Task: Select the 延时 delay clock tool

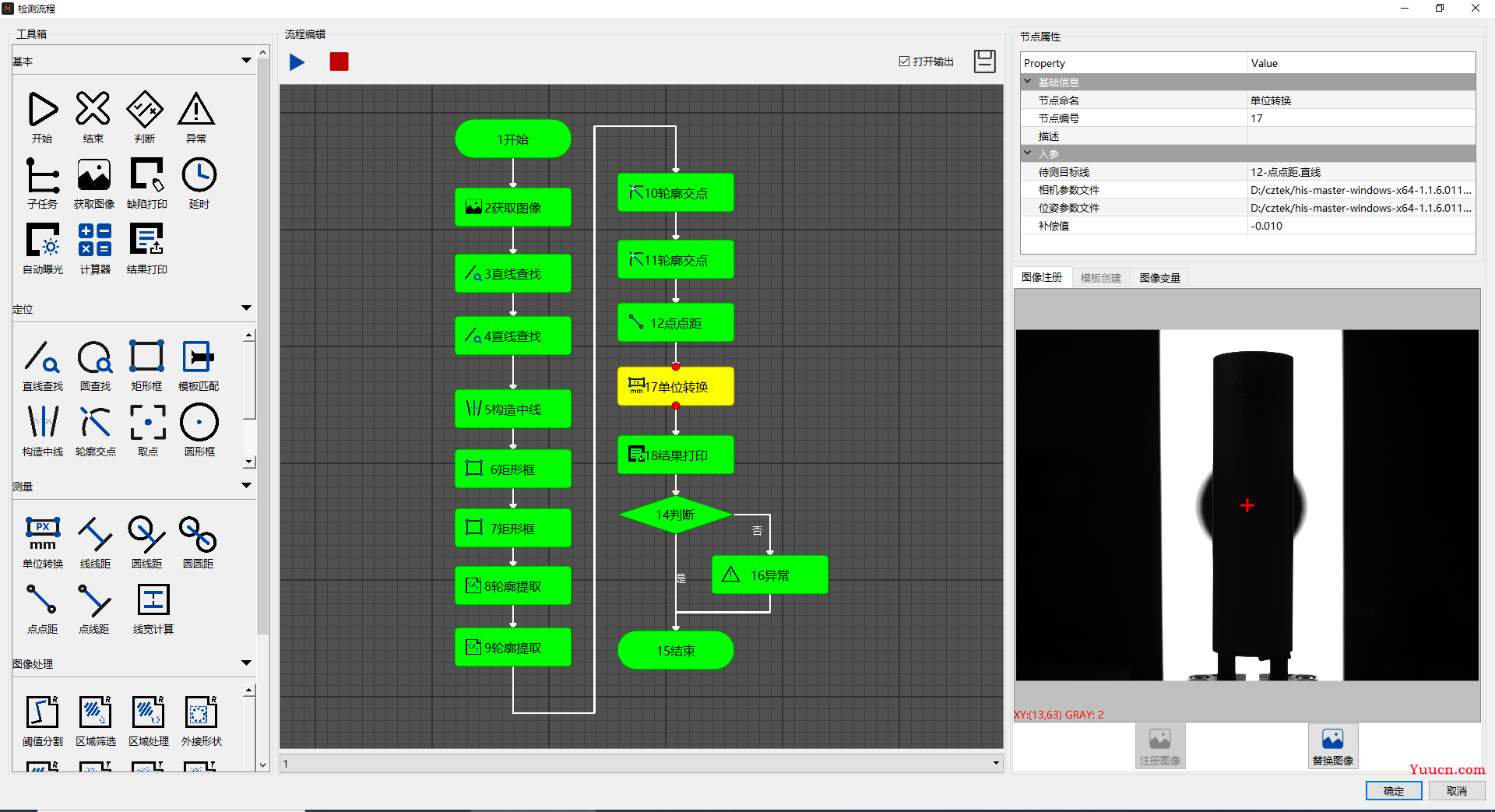Action: tap(199, 174)
